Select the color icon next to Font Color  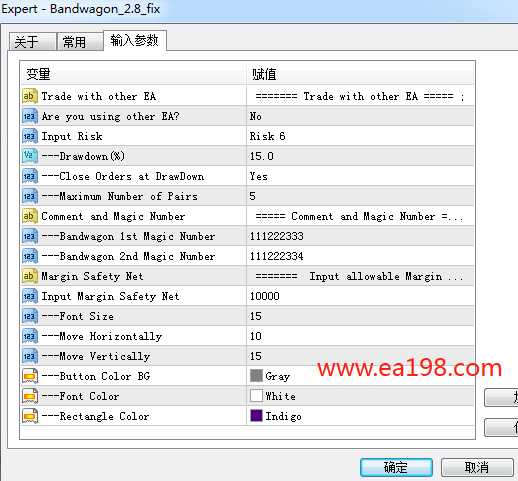(x=29, y=396)
